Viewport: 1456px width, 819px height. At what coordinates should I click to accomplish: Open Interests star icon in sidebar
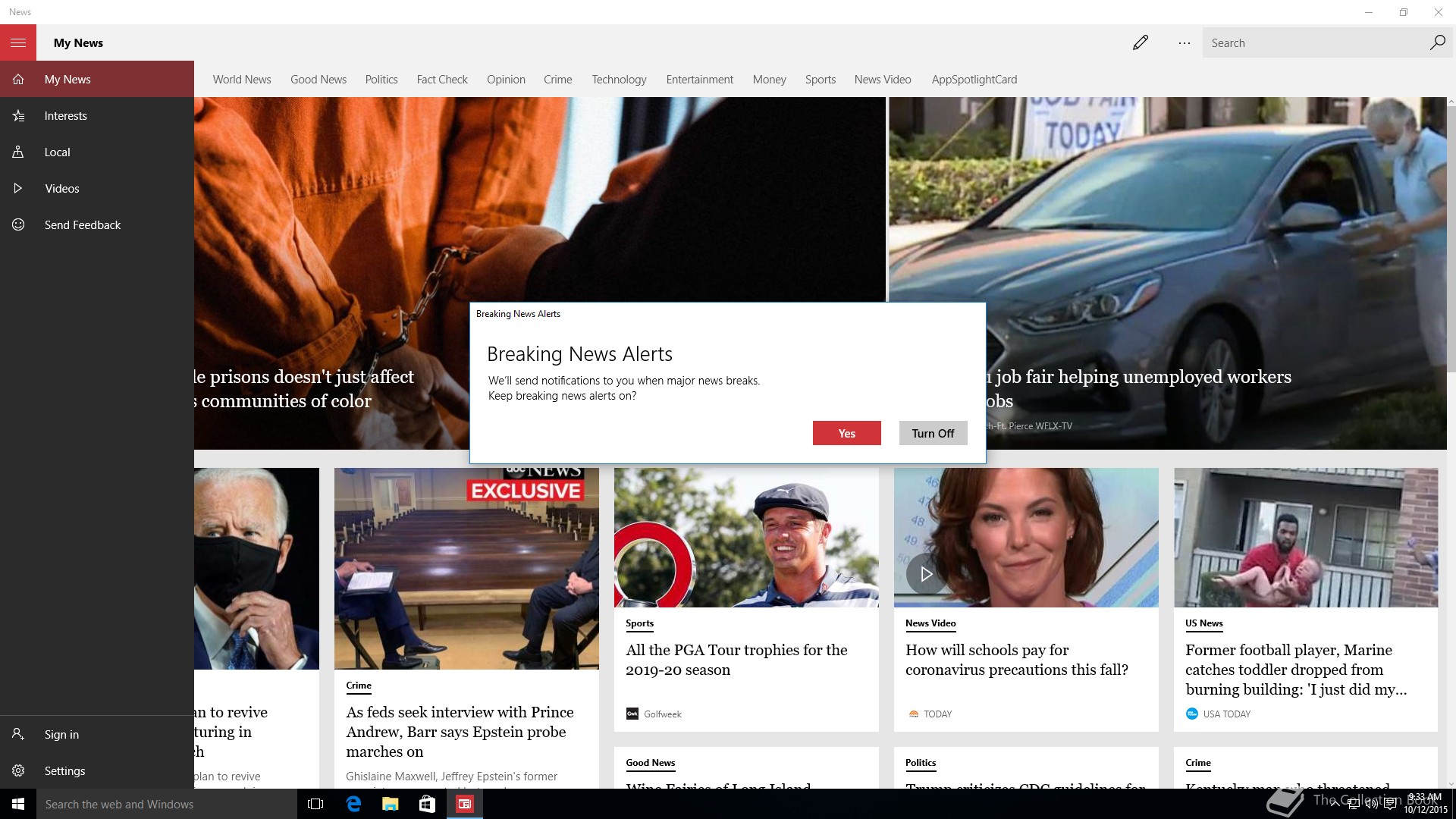point(18,115)
